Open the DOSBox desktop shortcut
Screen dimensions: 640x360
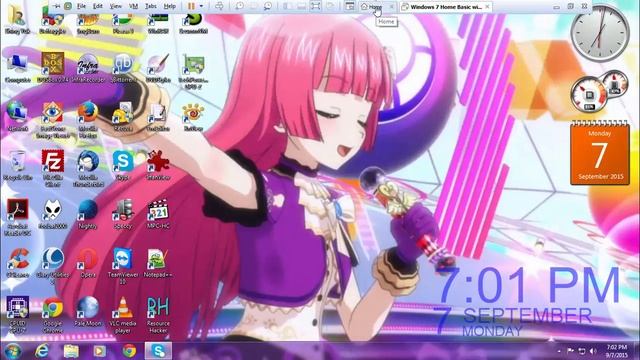(x=53, y=68)
